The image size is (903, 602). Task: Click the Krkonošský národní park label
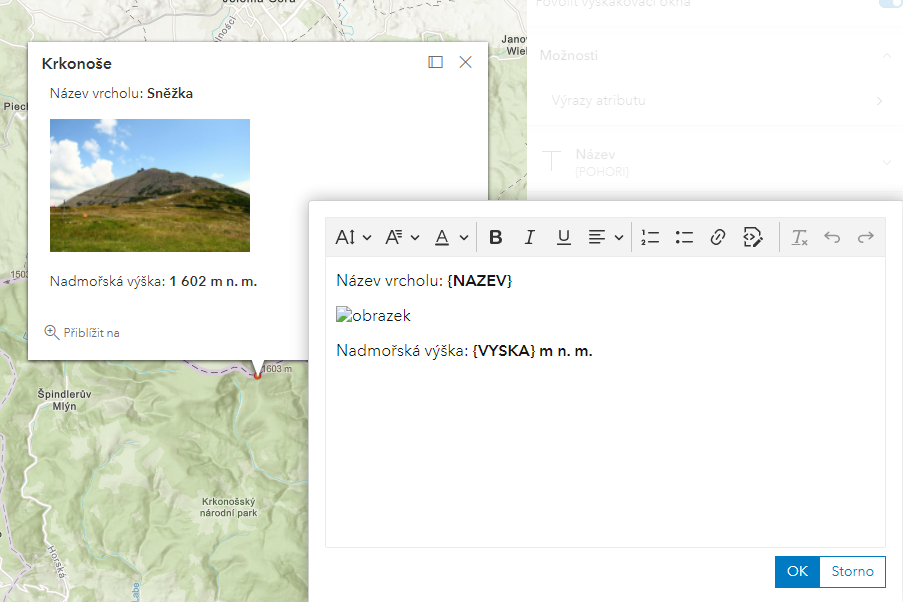click(x=229, y=507)
